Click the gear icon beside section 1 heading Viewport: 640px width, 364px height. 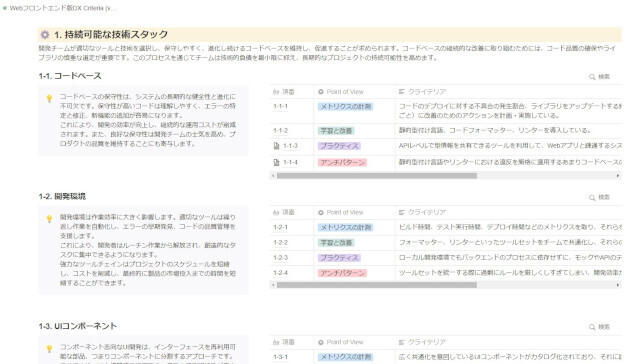(45, 35)
